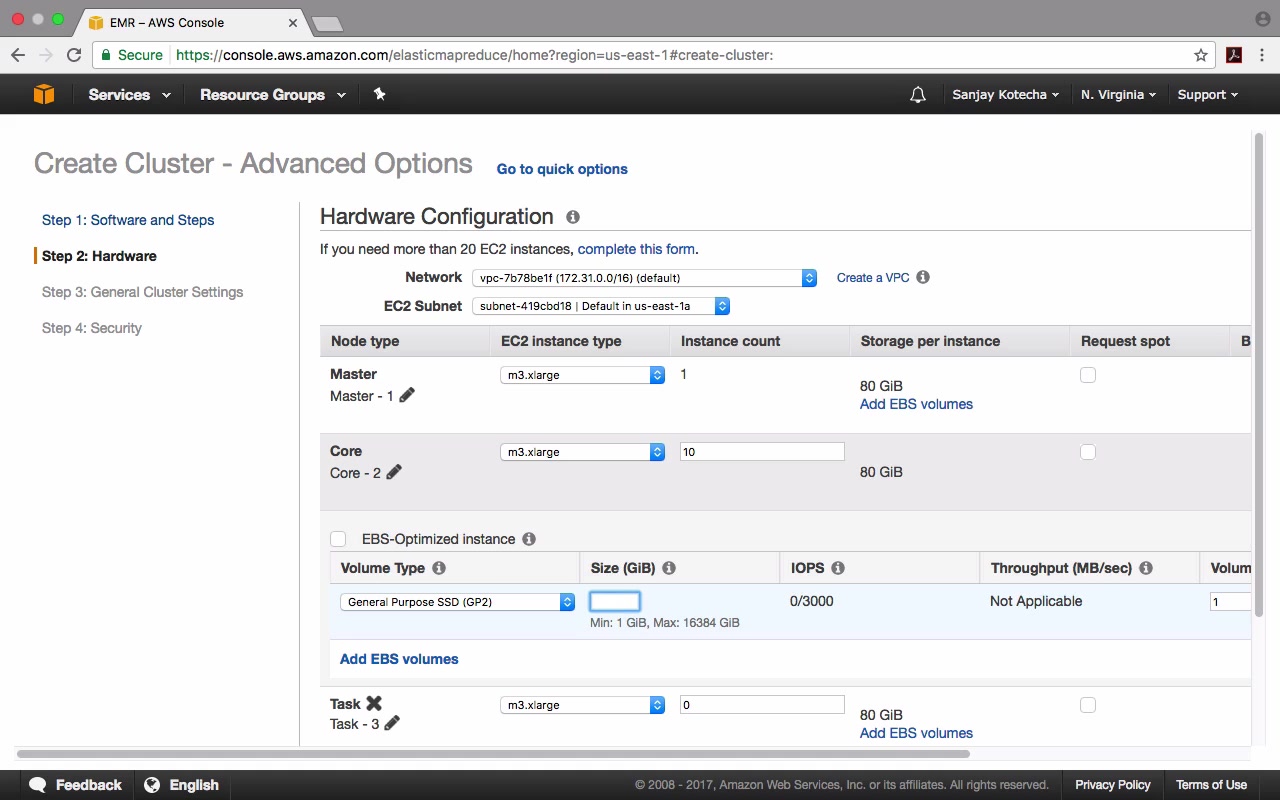
Task: Click the pin shortcut icon in navbar
Action: (x=379, y=94)
